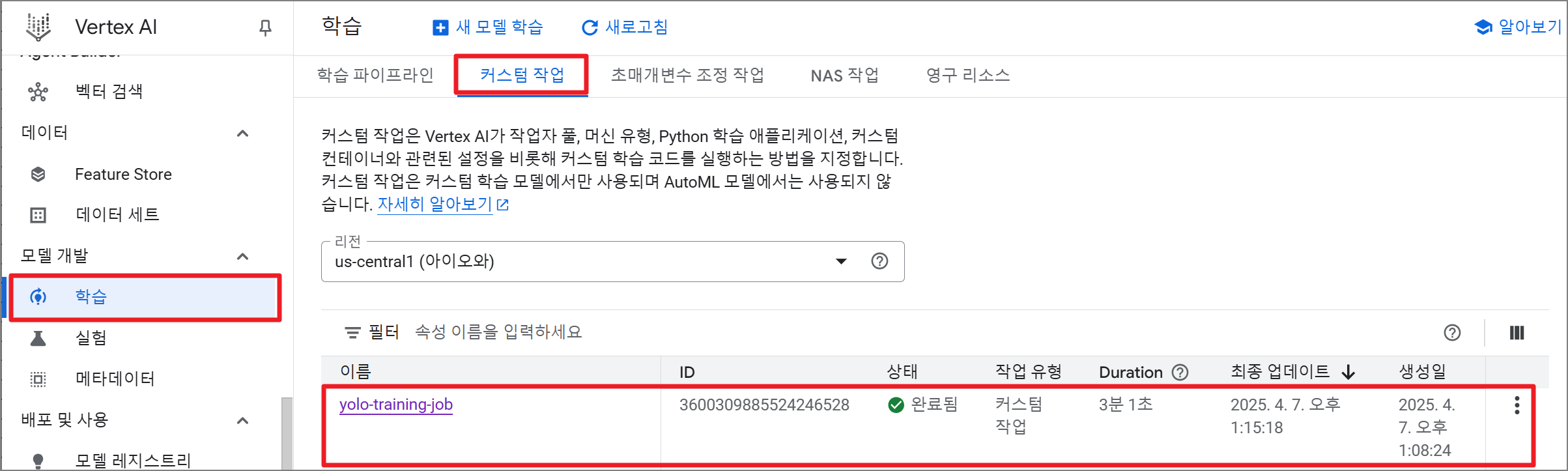Screen dimensions: 1568x471
Task: Collapse the 데이터 sidebar section
Action: pyautogui.click(x=242, y=134)
